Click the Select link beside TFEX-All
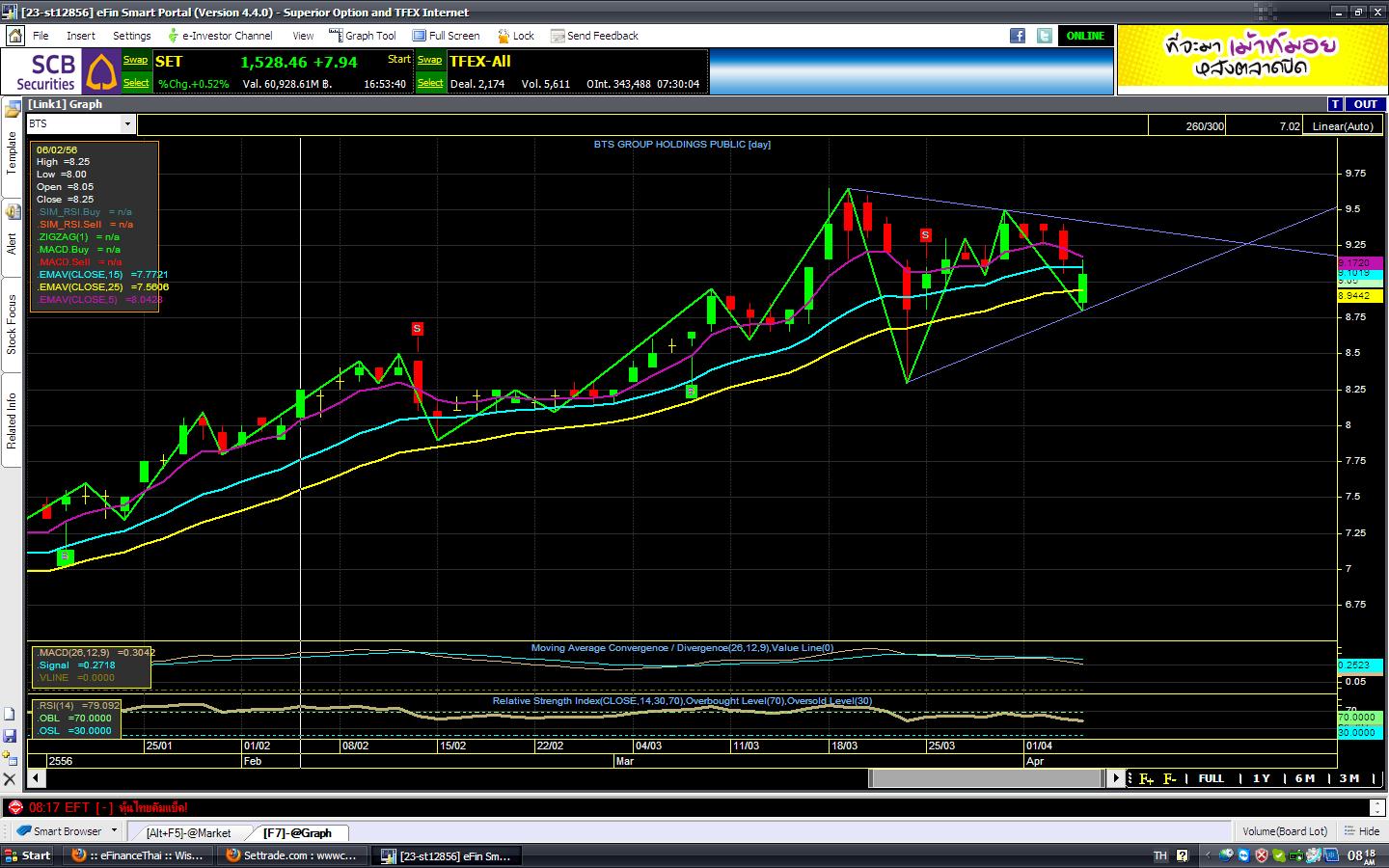This screenshot has width=1389, height=868. (430, 83)
